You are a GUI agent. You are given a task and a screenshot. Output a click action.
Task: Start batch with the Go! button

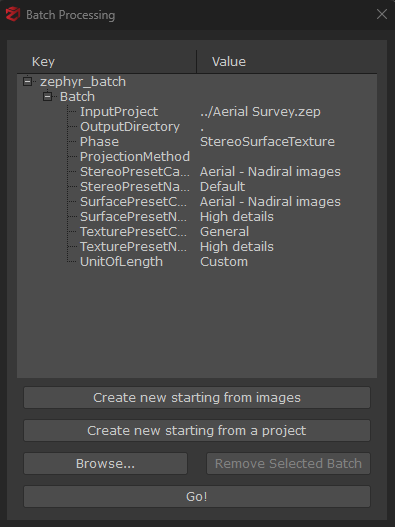(197, 496)
